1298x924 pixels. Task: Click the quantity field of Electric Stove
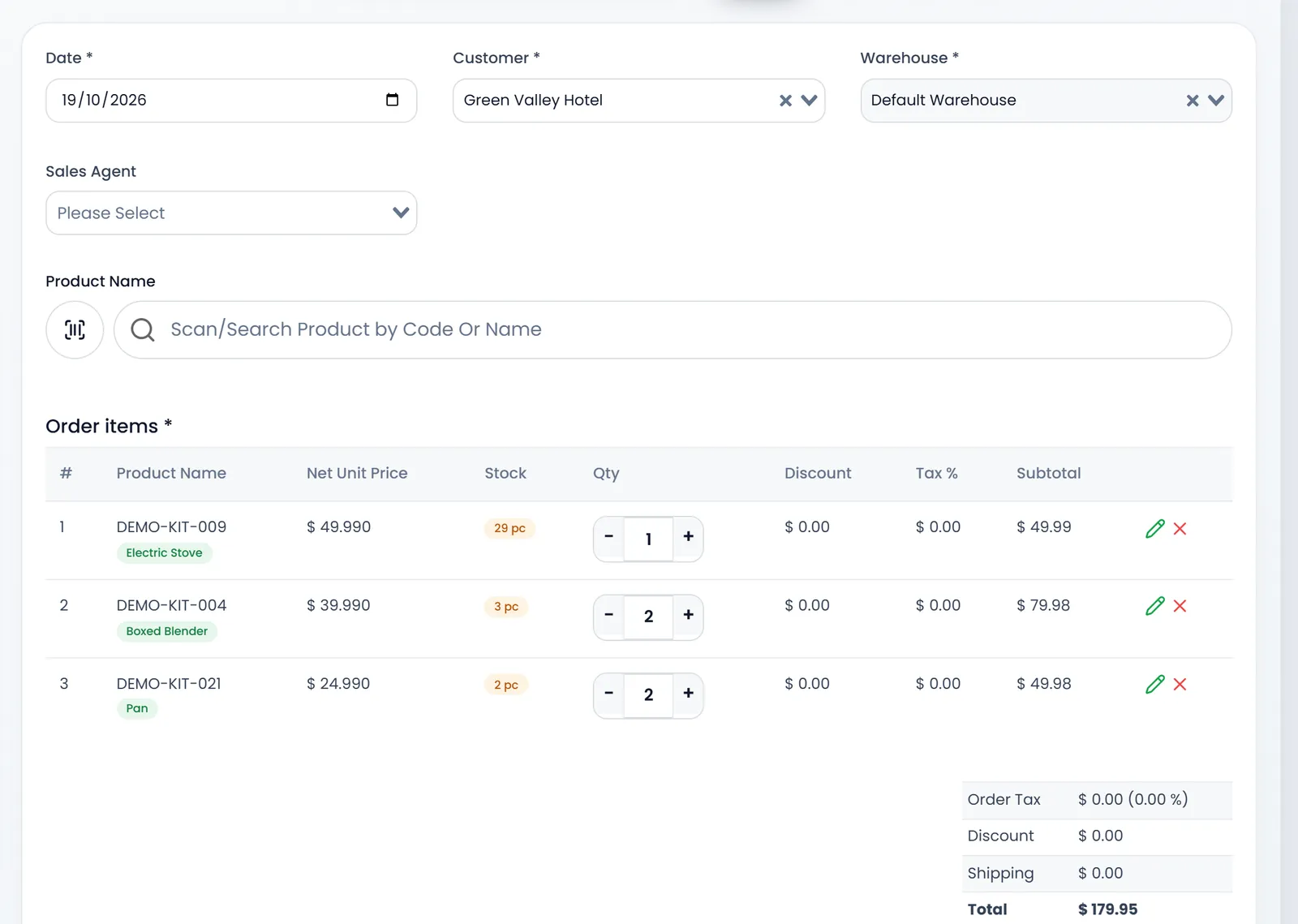click(648, 539)
